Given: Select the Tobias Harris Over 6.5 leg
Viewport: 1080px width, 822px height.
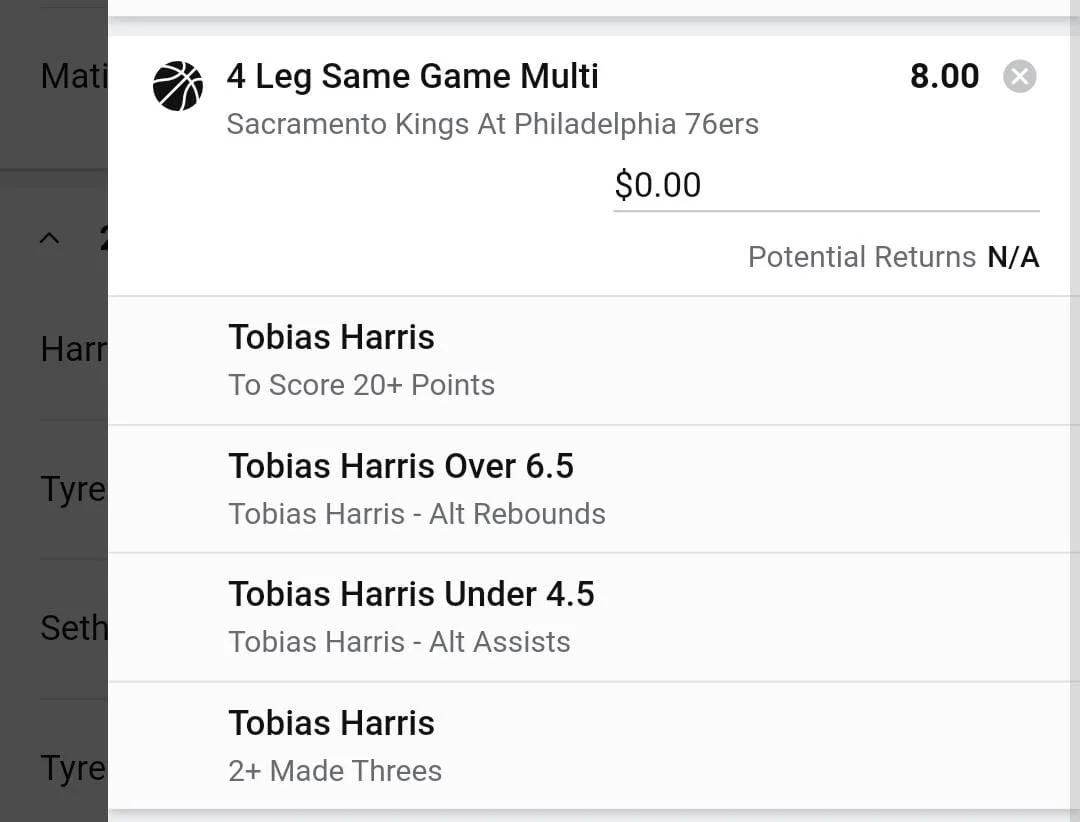Looking at the screenshot, I should pyautogui.click(x=401, y=466).
